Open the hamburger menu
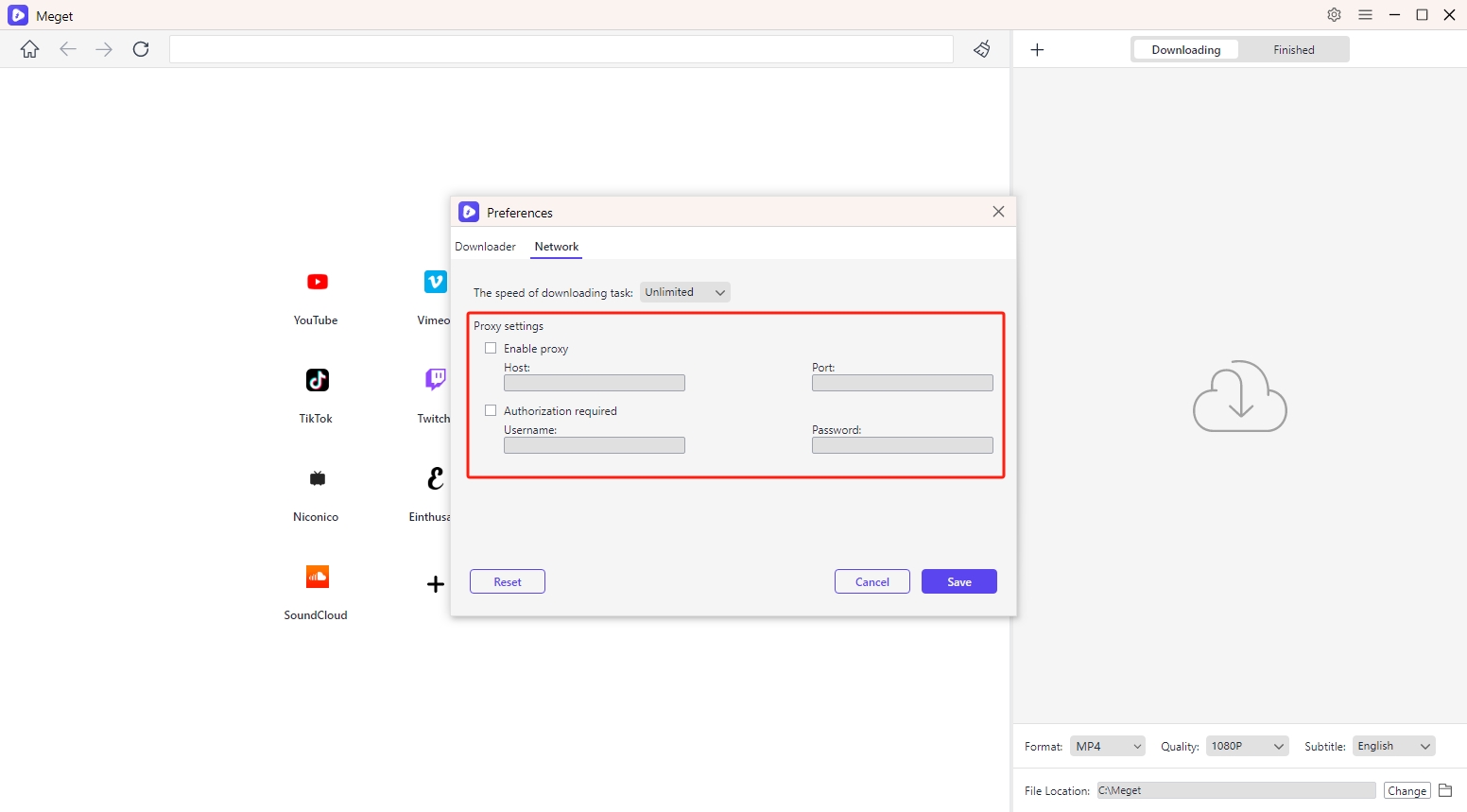The height and width of the screenshot is (812, 1467). [1365, 15]
